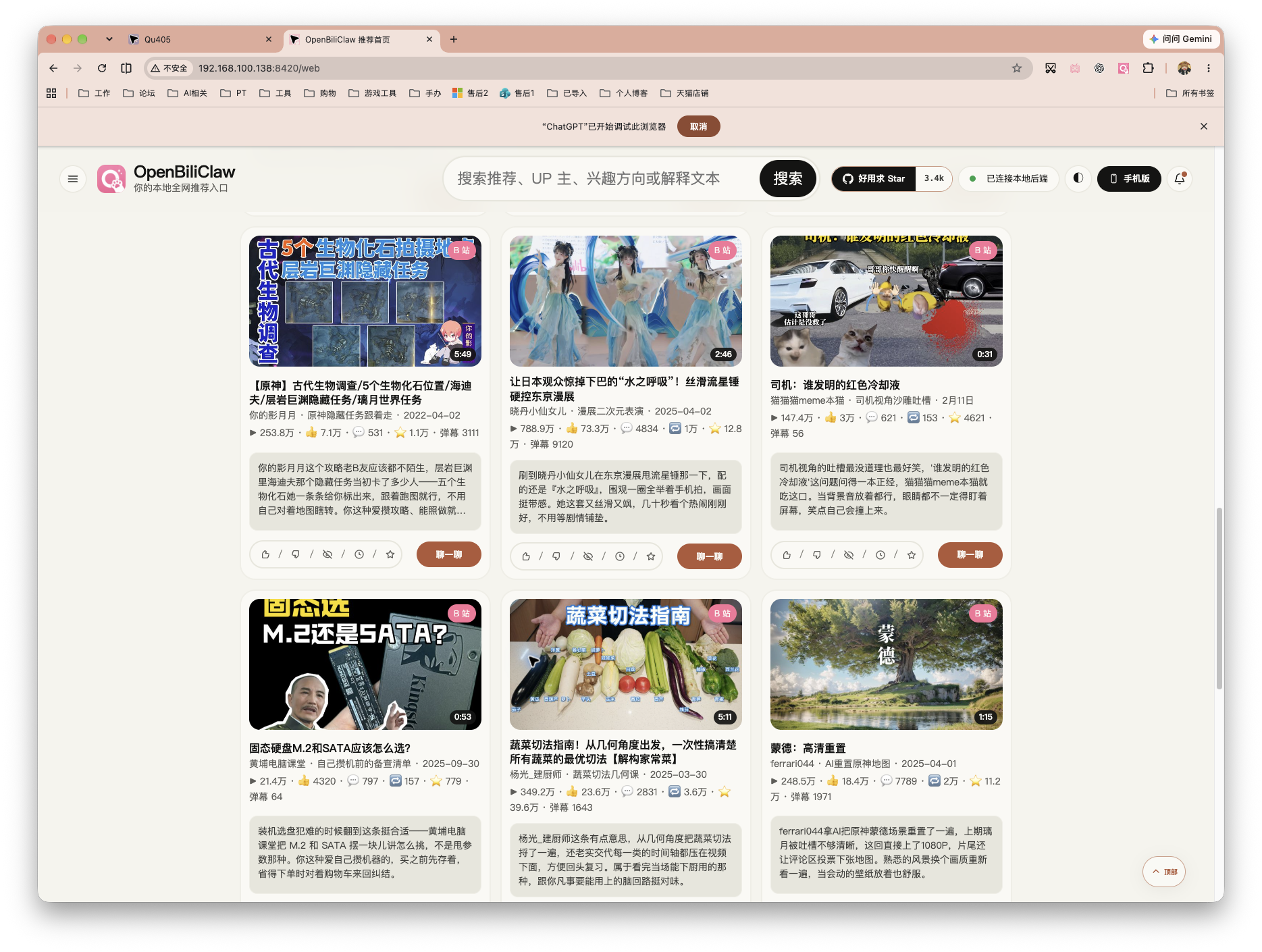Toggle dark mode theme switch
Image resolution: width=1262 pixels, height=952 pixels.
pyautogui.click(x=1078, y=178)
